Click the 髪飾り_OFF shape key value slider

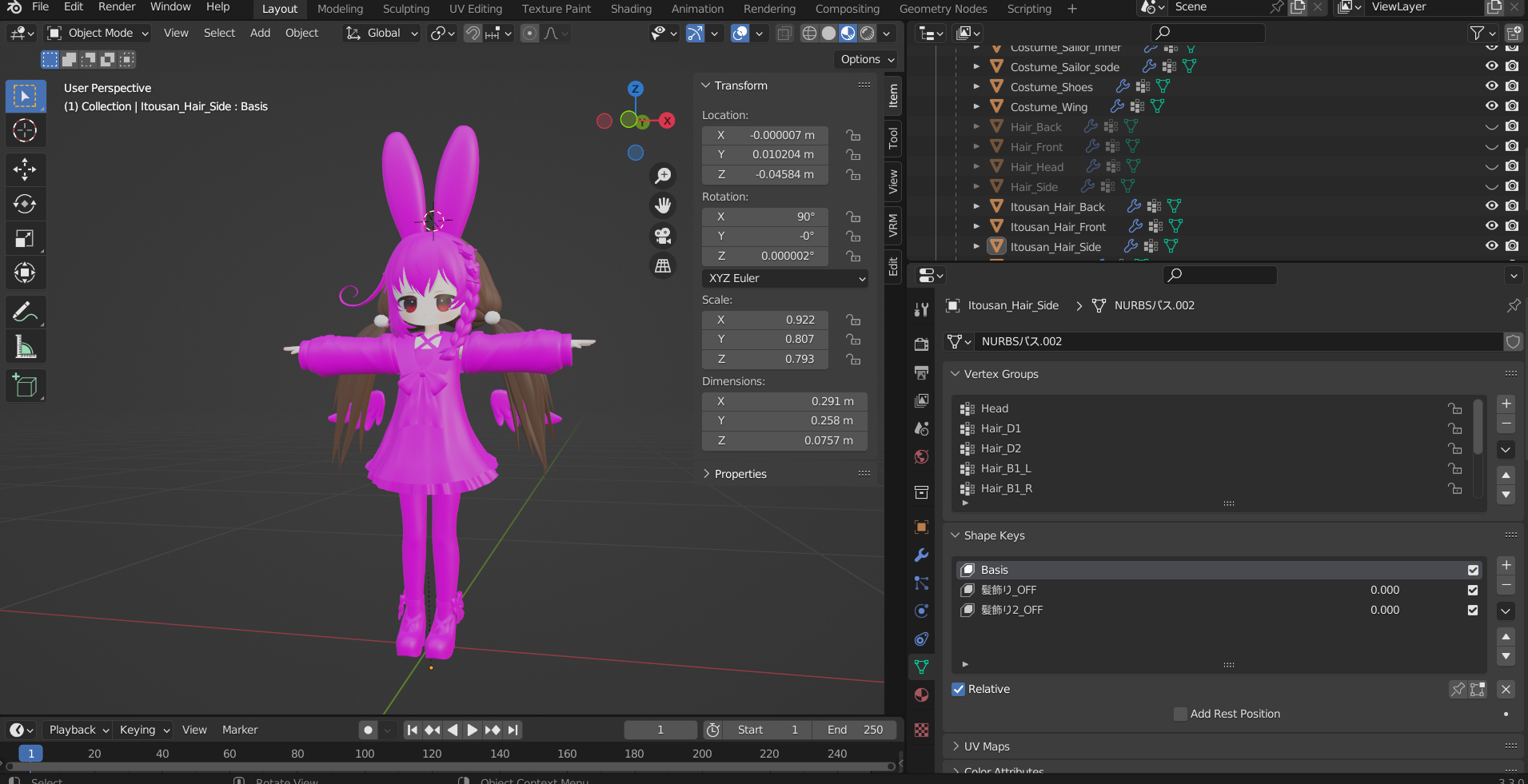(x=1384, y=590)
